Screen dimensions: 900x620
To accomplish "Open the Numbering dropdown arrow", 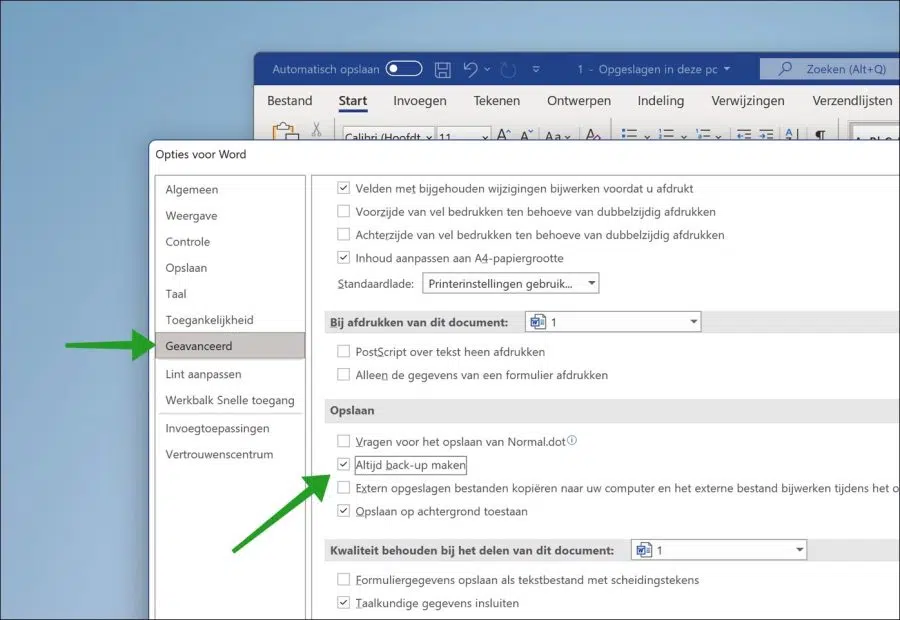I will [684, 137].
